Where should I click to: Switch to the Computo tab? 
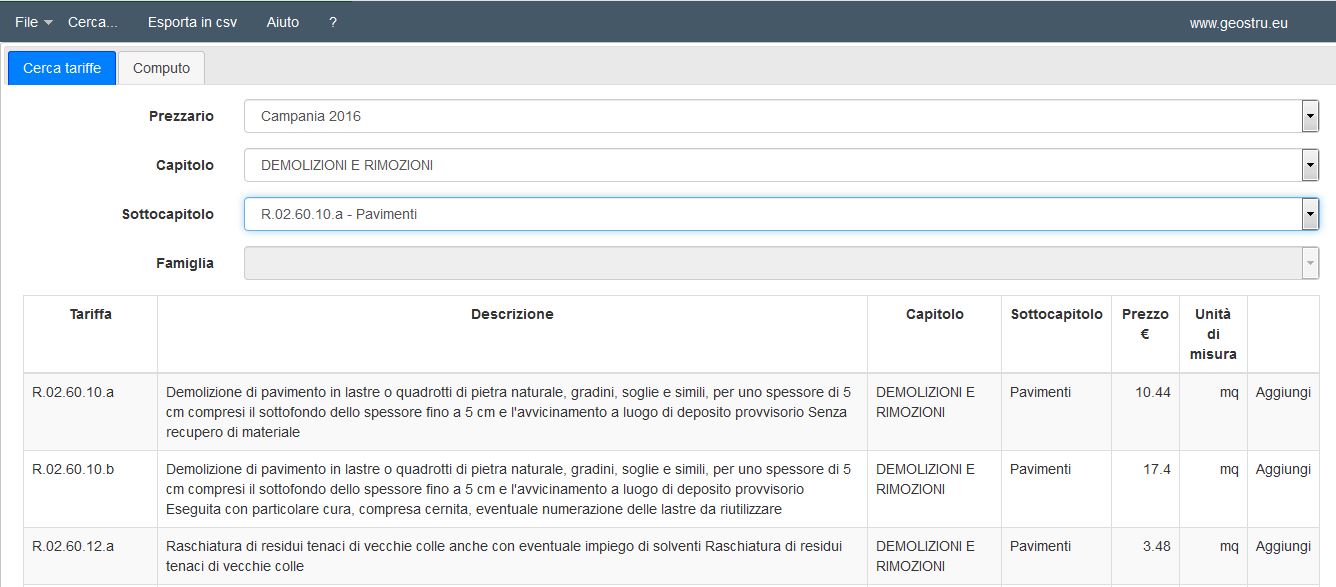(161, 68)
